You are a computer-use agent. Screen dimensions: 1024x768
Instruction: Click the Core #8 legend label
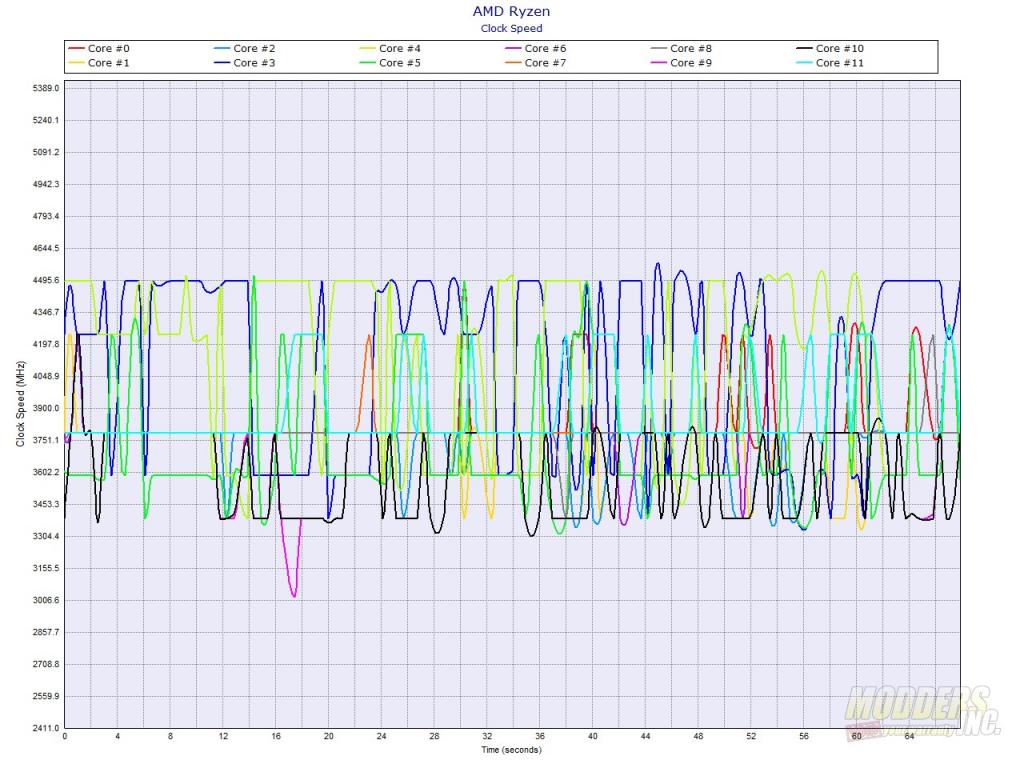[x=691, y=48]
